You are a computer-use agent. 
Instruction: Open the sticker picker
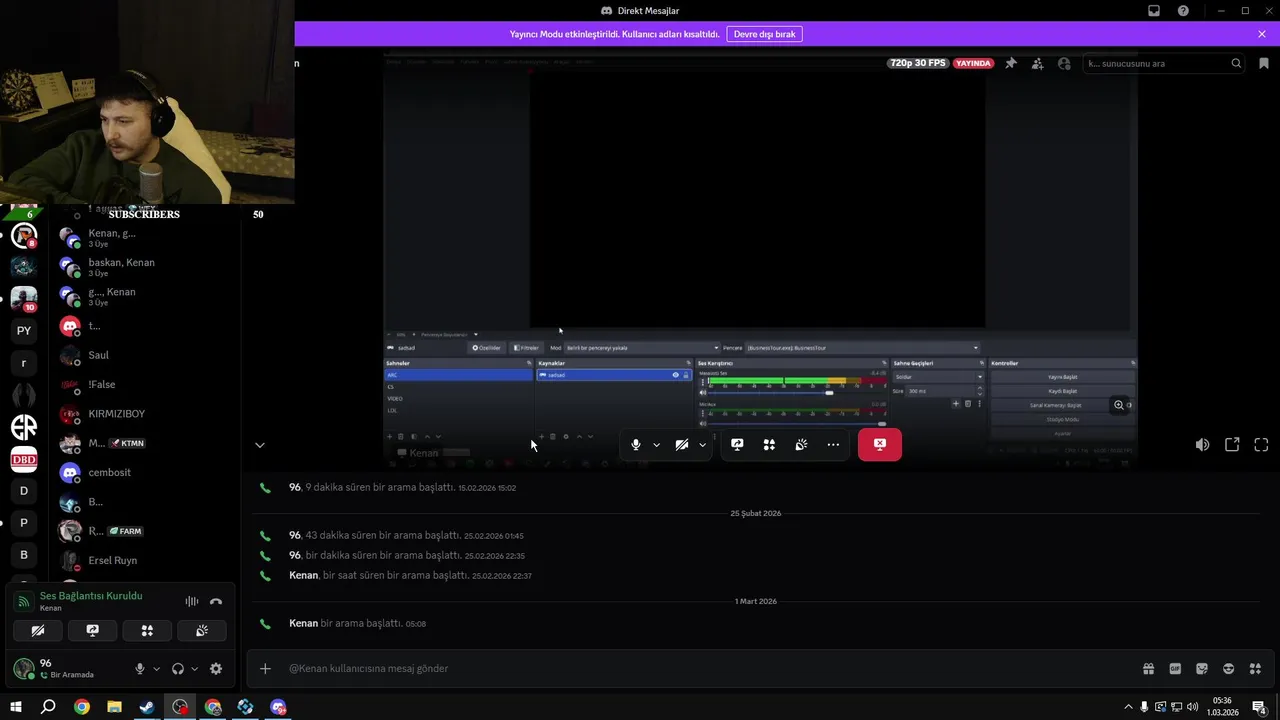coord(1202,669)
